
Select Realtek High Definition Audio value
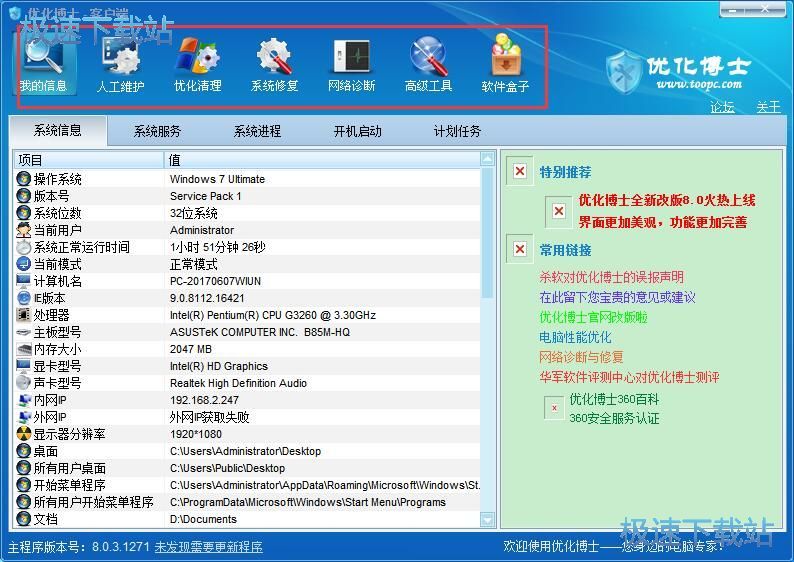pos(238,383)
